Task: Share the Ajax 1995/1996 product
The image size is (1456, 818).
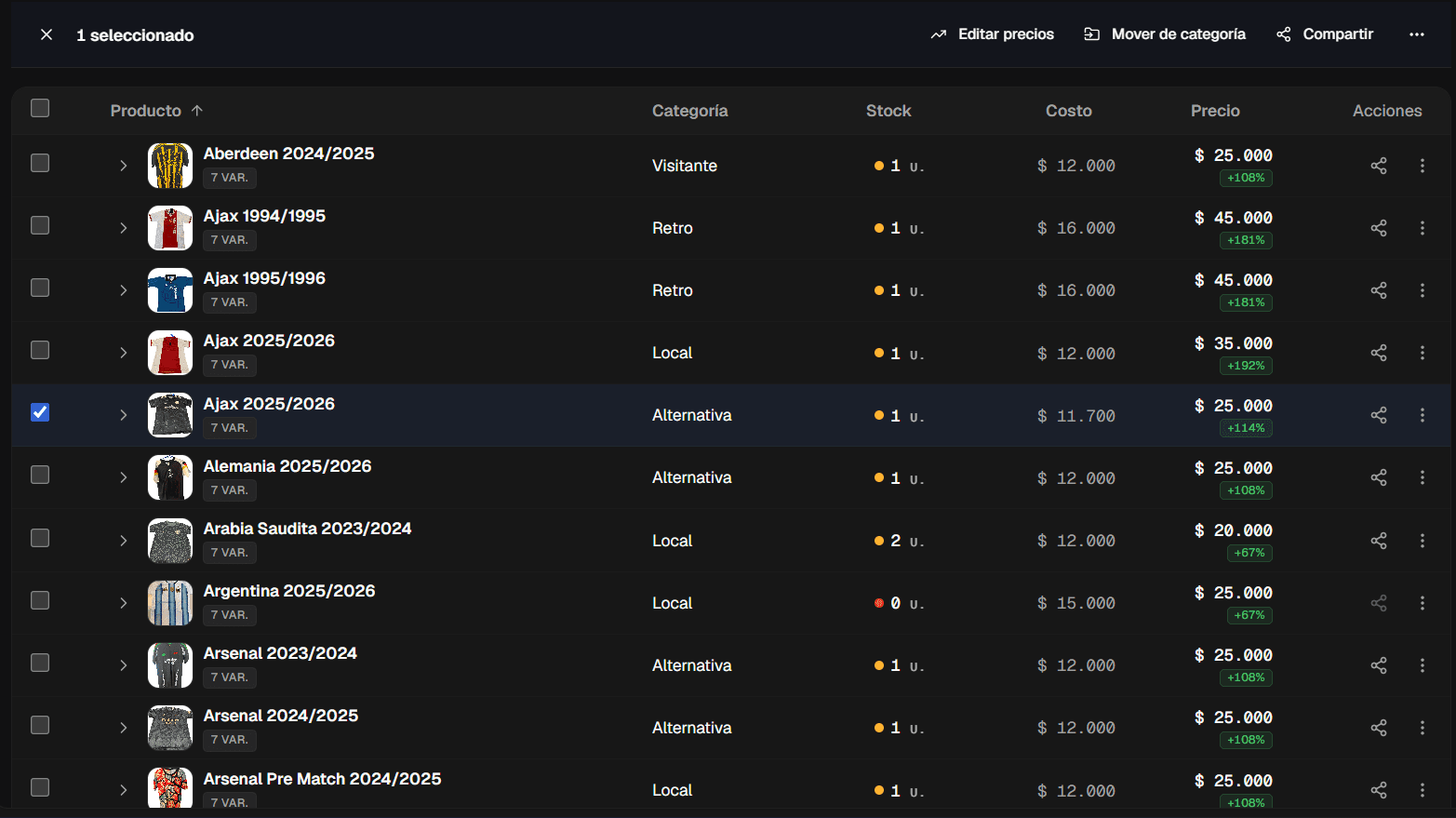Action: click(x=1379, y=290)
